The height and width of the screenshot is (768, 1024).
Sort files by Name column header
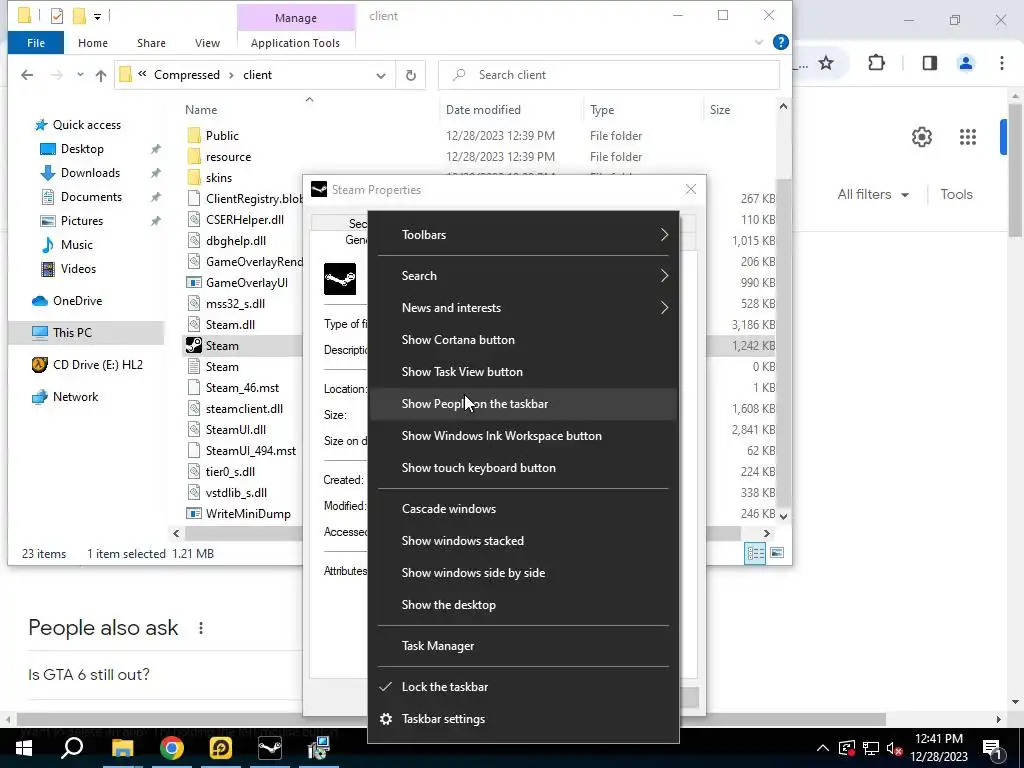pos(201,110)
